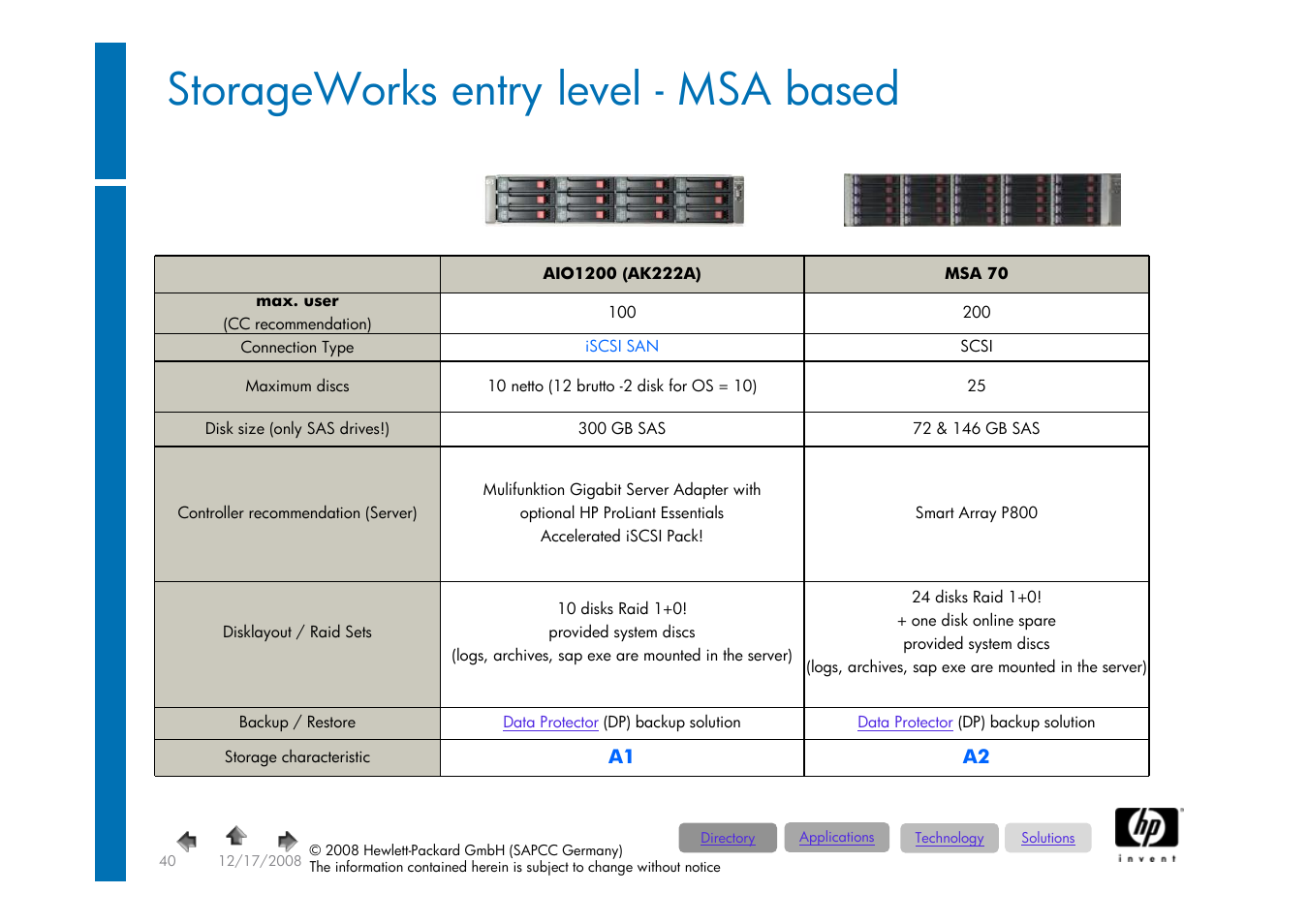This screenshot has height=924, width=1308.
Task: Open Data Protector link in AIO1200 column
Action: (550, 723)
